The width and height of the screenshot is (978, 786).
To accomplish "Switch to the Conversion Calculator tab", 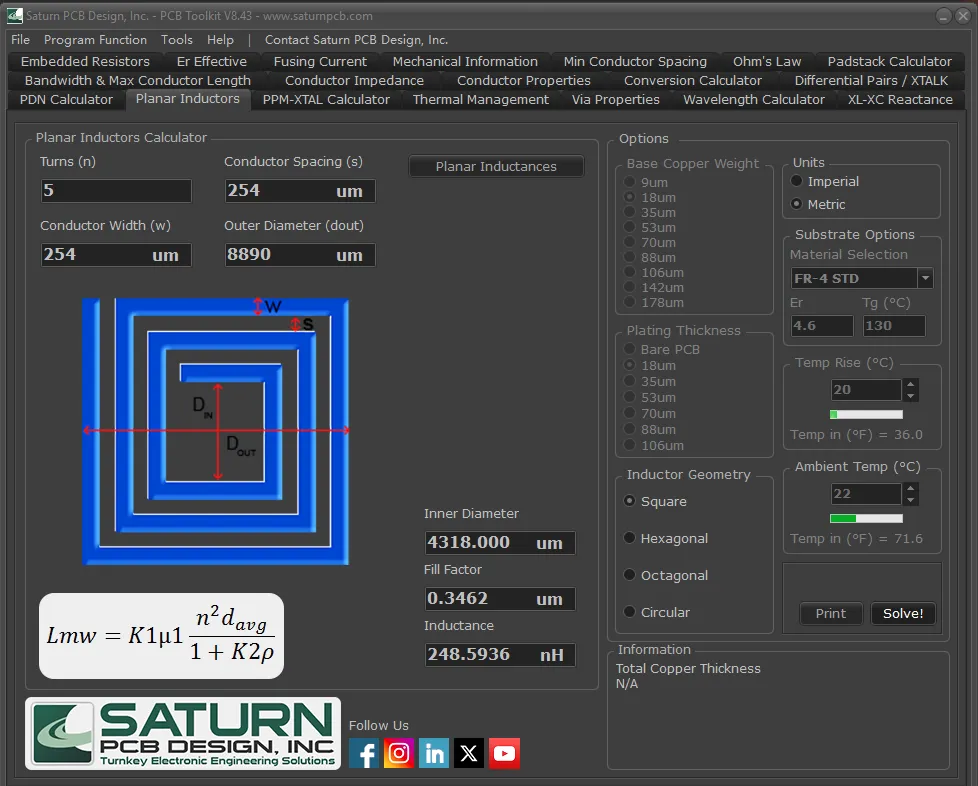I will pos(692,80).
